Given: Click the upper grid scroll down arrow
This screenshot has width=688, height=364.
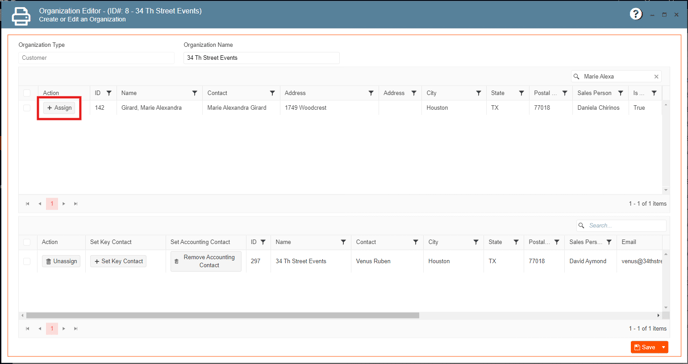Looking at the screenshot, I should click(666, 190).
